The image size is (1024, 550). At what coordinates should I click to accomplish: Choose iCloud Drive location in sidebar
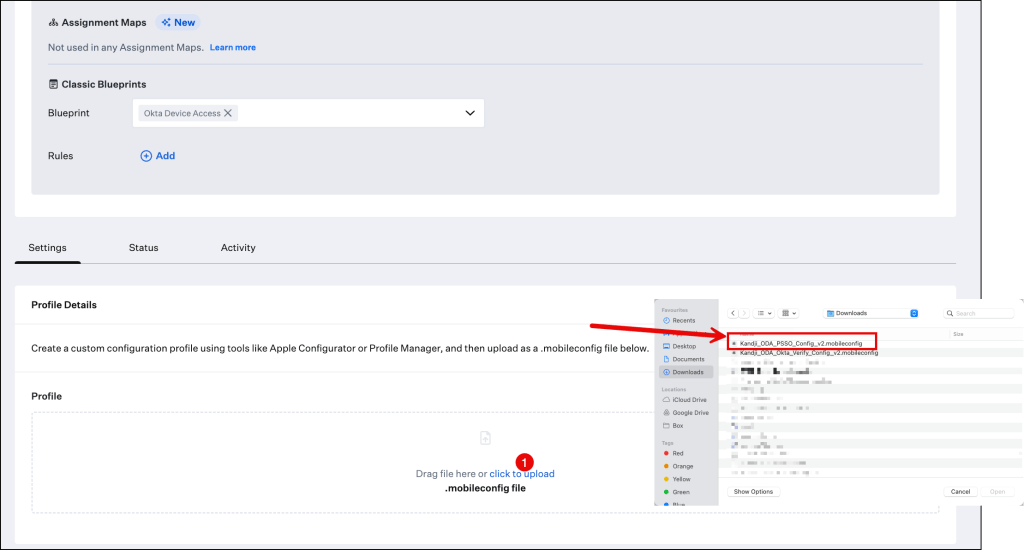point(690,400)
